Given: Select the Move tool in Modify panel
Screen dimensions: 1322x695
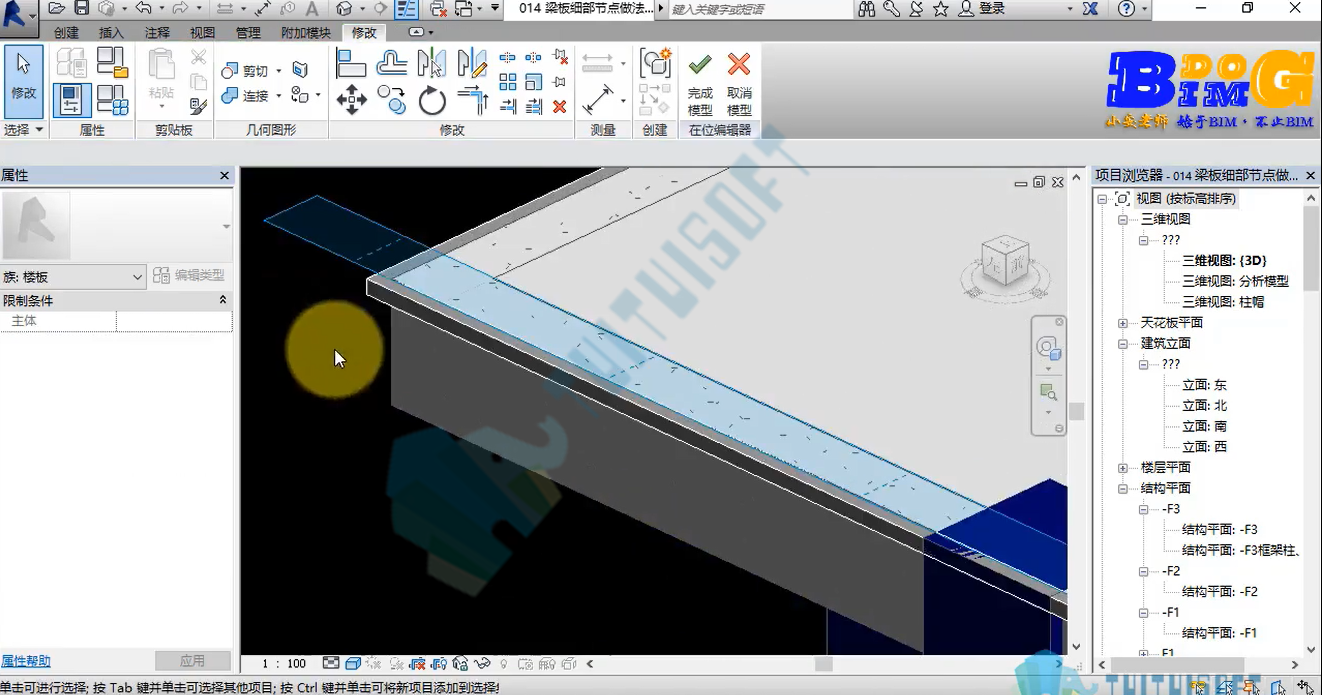Looking at the screenshot, I should tap(351, 99).
